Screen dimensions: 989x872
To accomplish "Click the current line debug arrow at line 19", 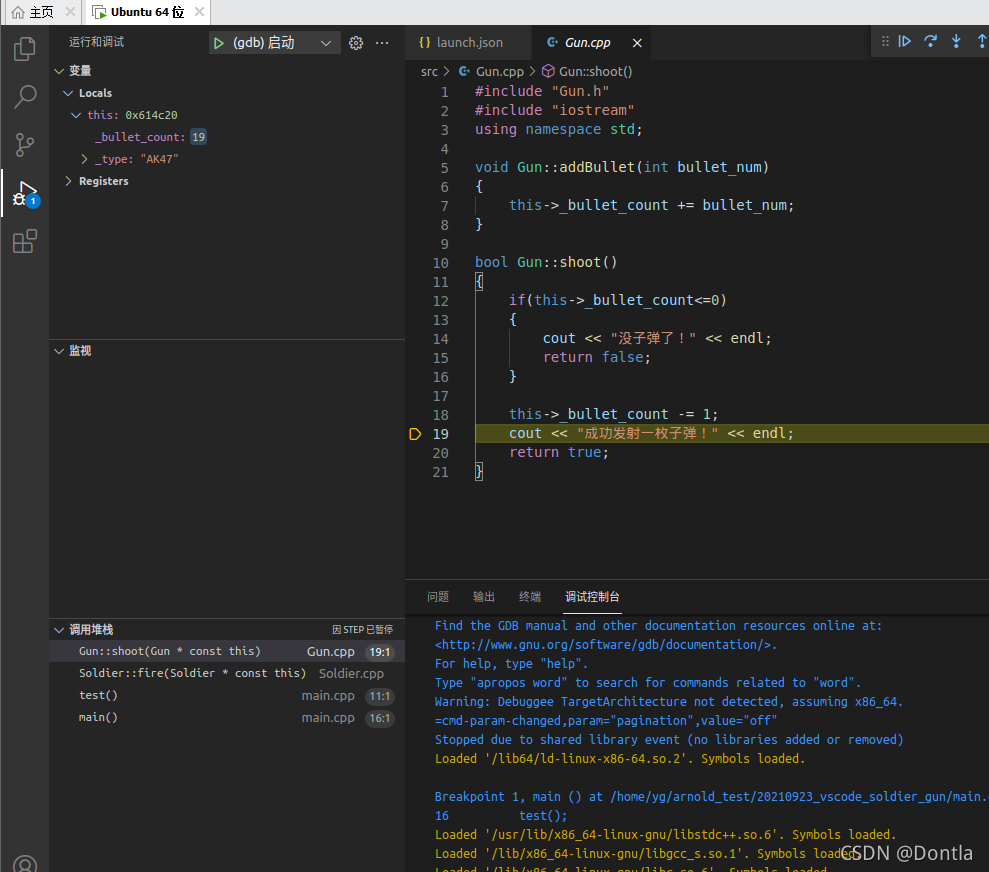I will [415, 434].
